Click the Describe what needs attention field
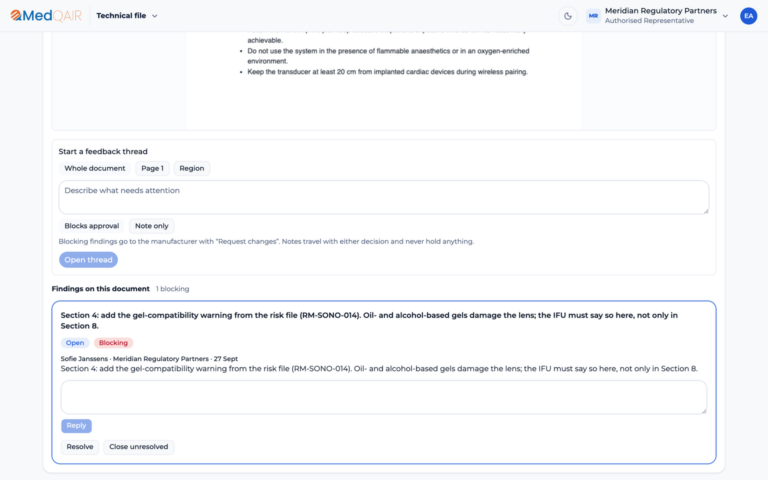 pyautogui.click(x=384, y=197)
